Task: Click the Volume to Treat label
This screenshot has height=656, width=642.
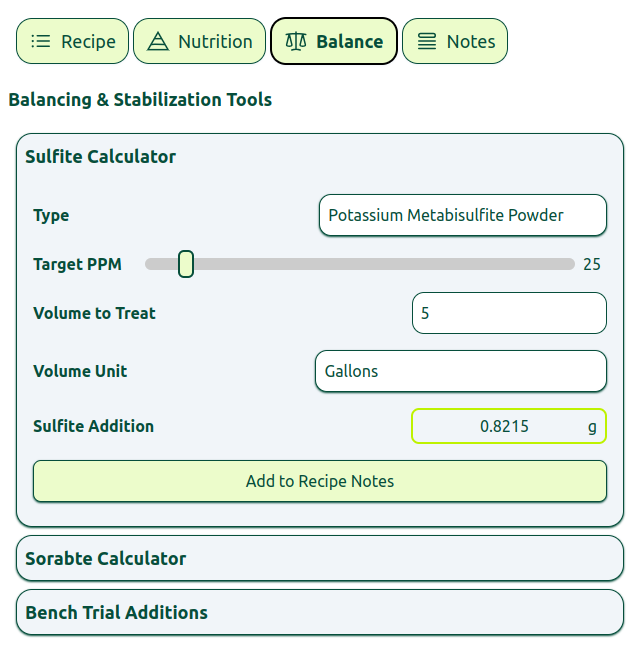Action: pyautogui.click(x=94, y=313)
